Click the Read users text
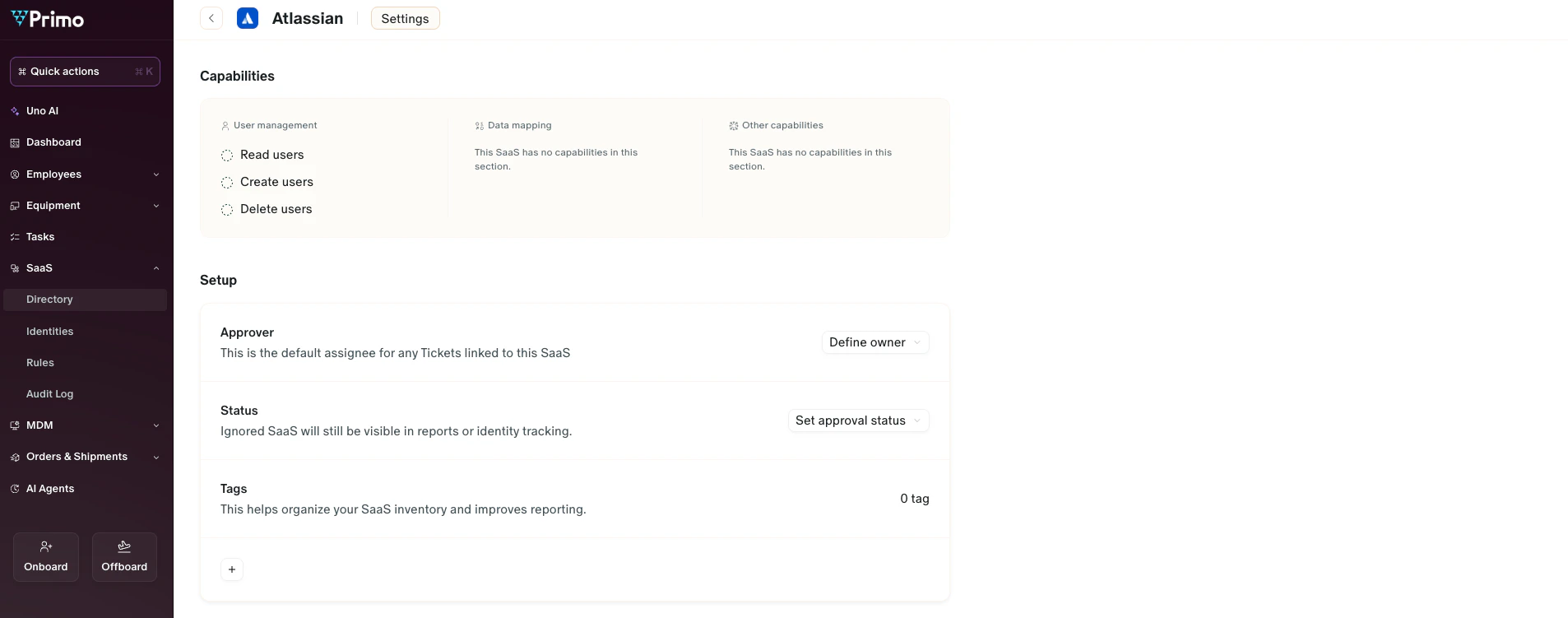 pos(272,155)
